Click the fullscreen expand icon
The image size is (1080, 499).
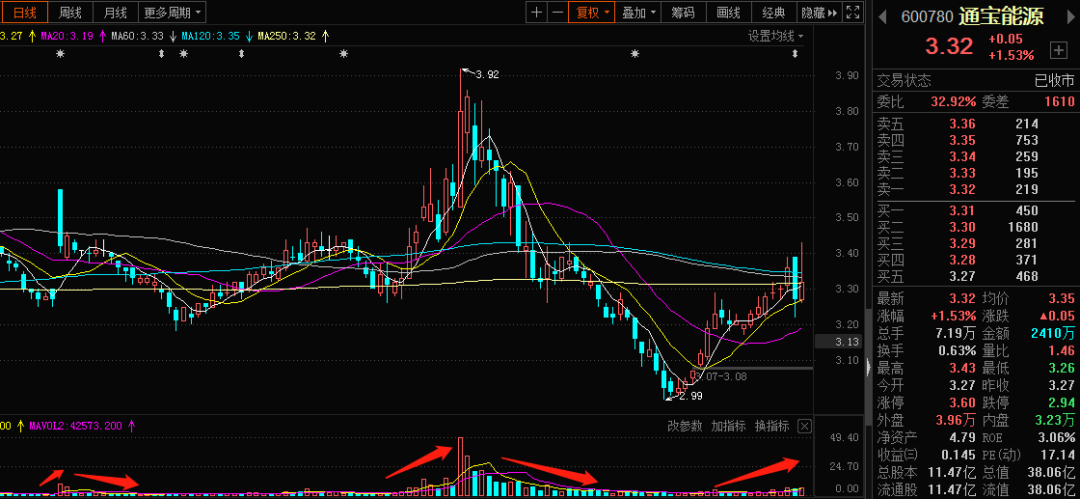tap(853, 13)
